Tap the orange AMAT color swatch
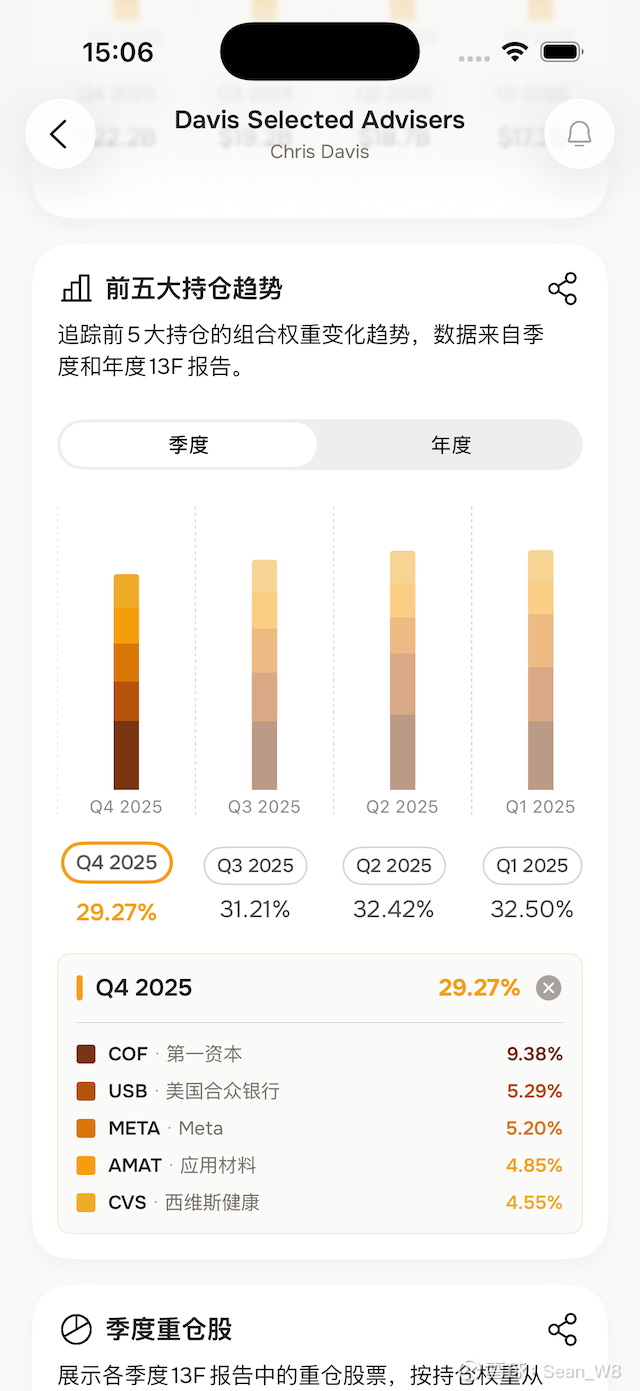This screenshot has width=640, height=1391. pos(86,1166)
